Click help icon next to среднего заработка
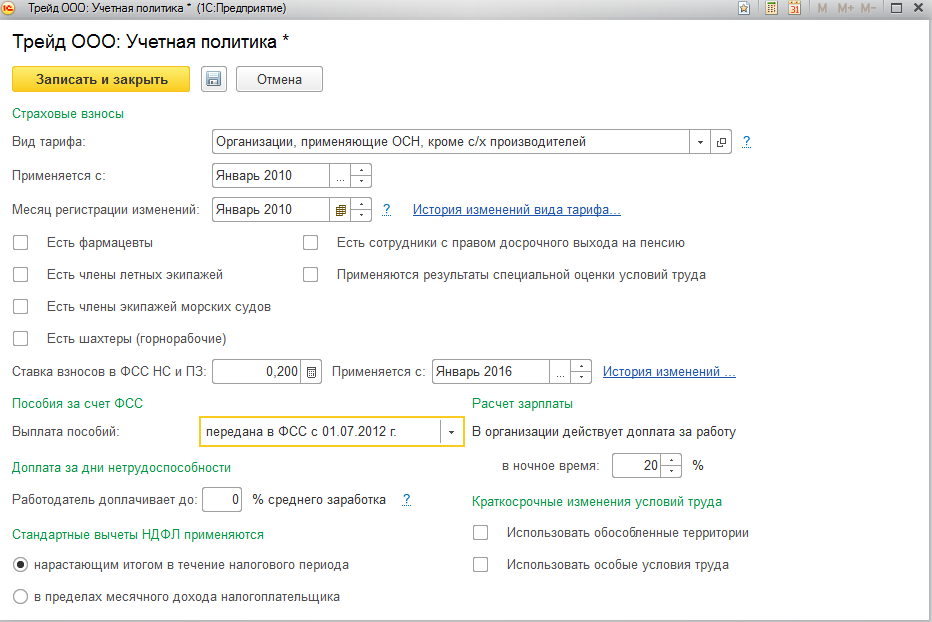 click(x=406, y=500)
